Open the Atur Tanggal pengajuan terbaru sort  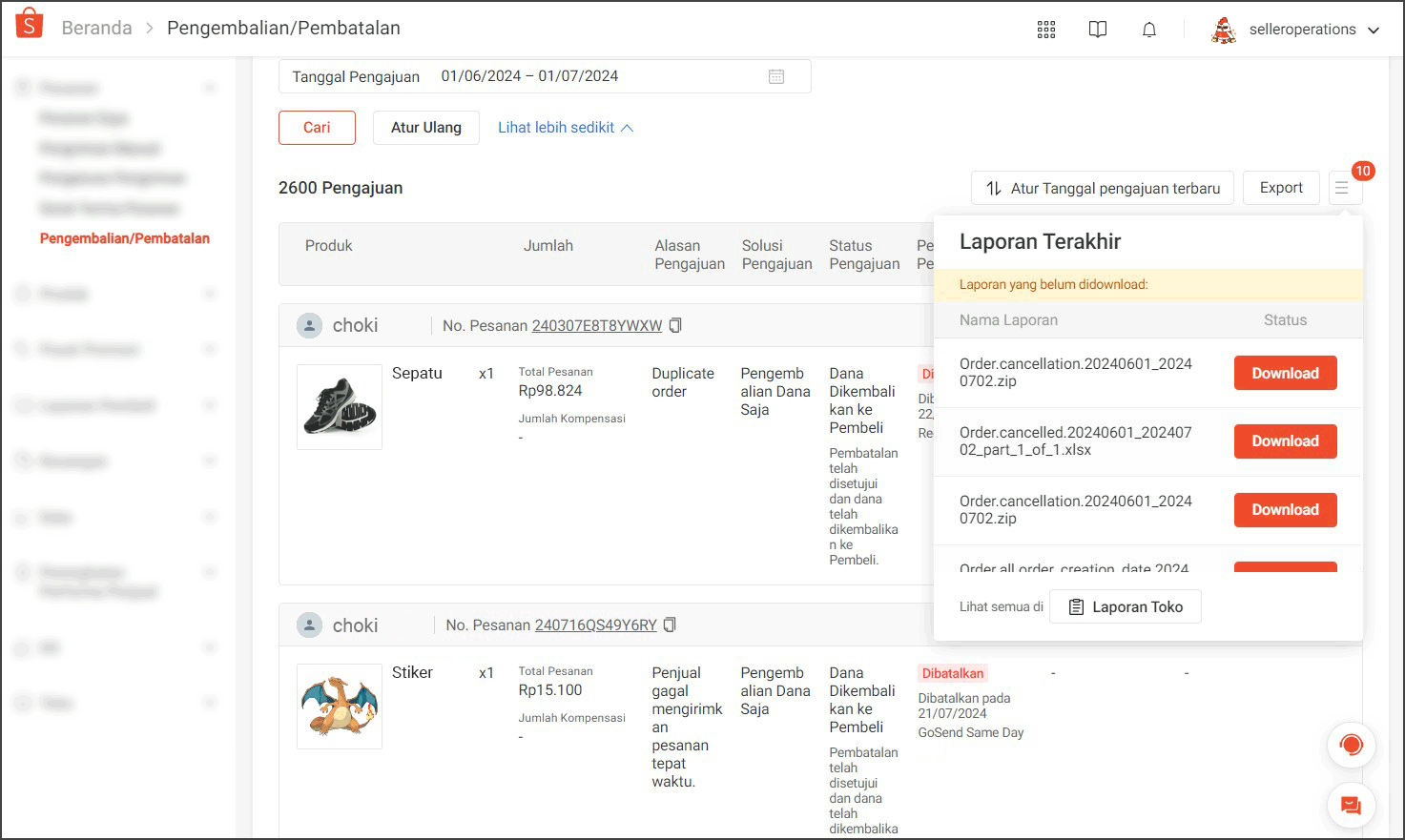coord(1103,189)
